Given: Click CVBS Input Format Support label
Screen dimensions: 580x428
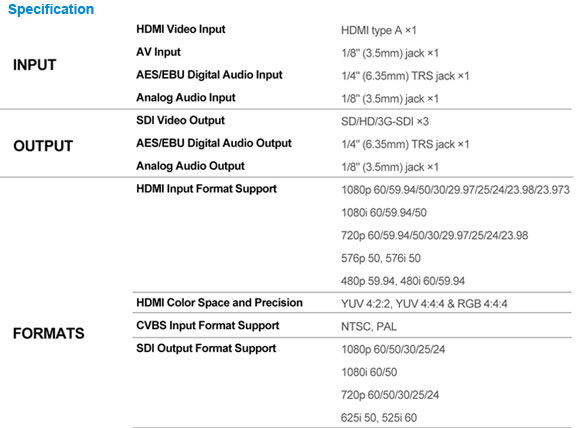Looking at the screenshot, I should 208,326.
